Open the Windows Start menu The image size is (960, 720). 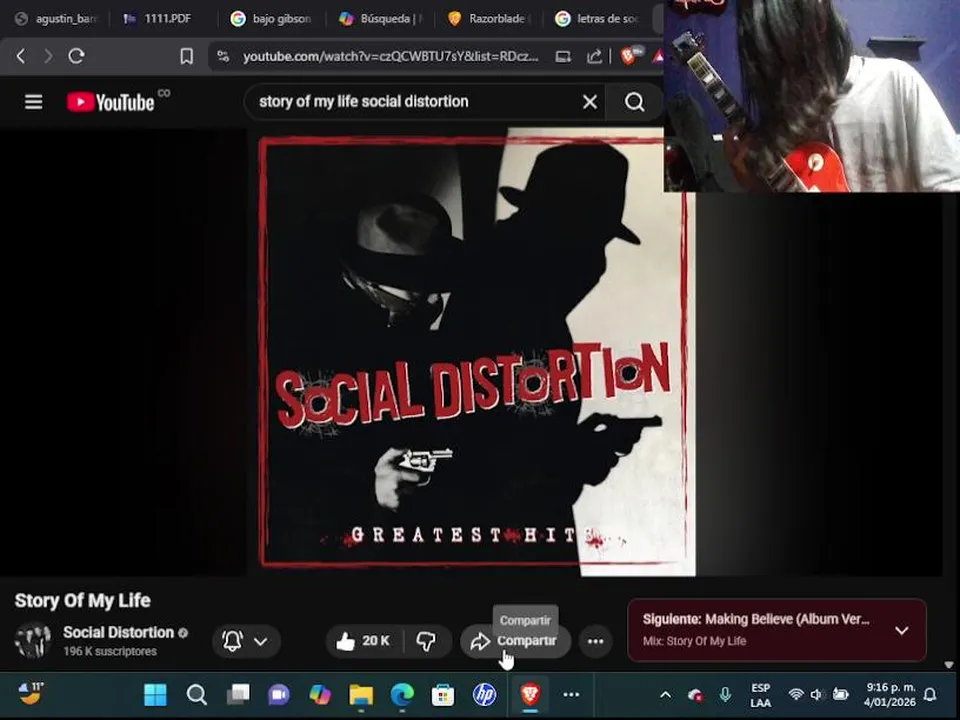click(155, 695)
